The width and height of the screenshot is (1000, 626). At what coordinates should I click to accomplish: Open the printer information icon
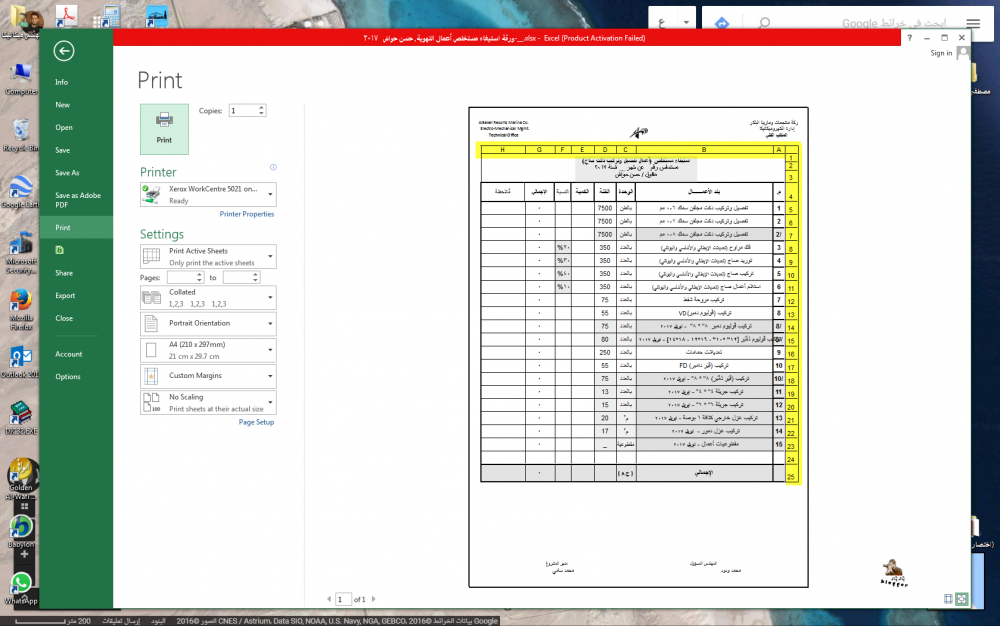click(x=273, y=168)
